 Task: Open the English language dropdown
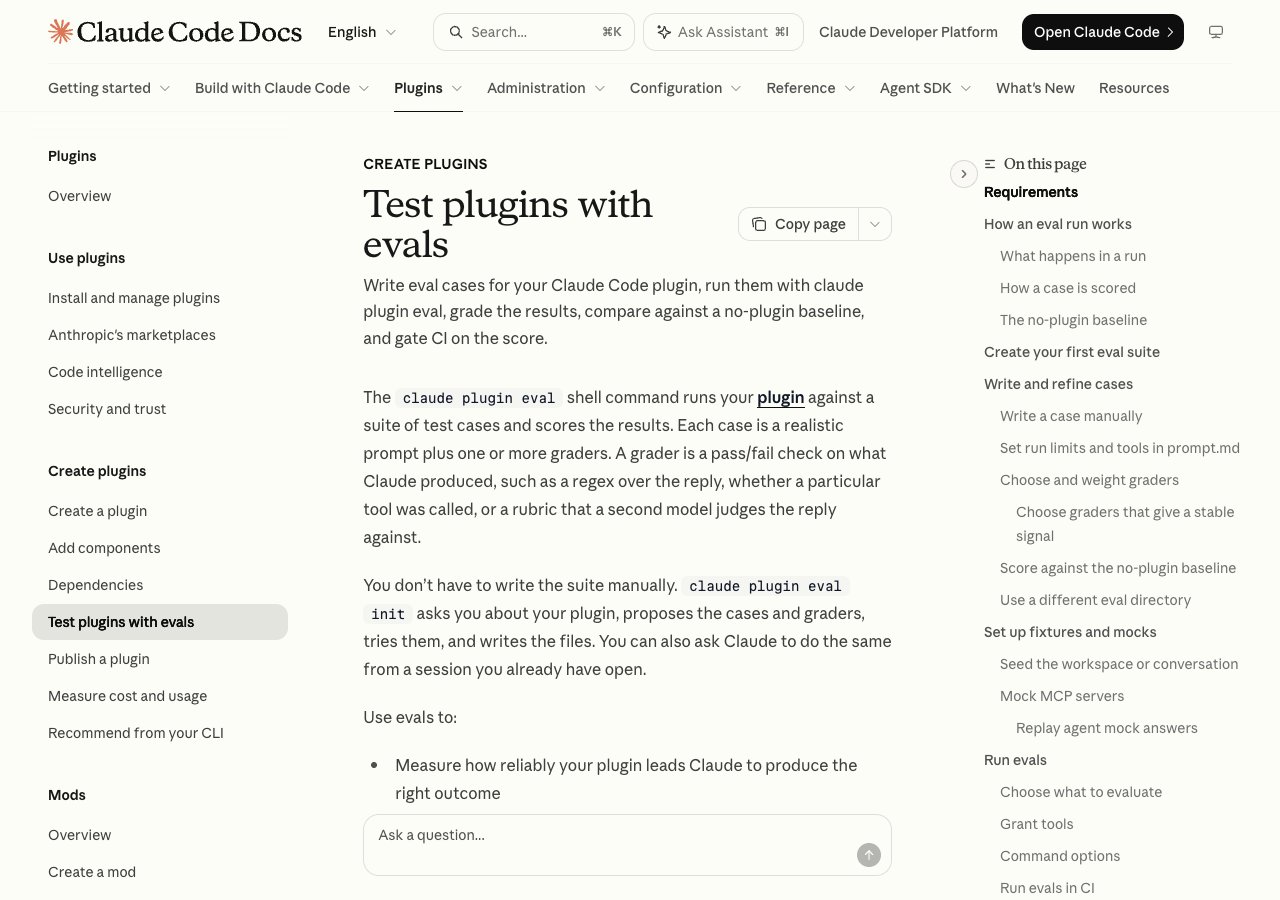tap(362, 32)
